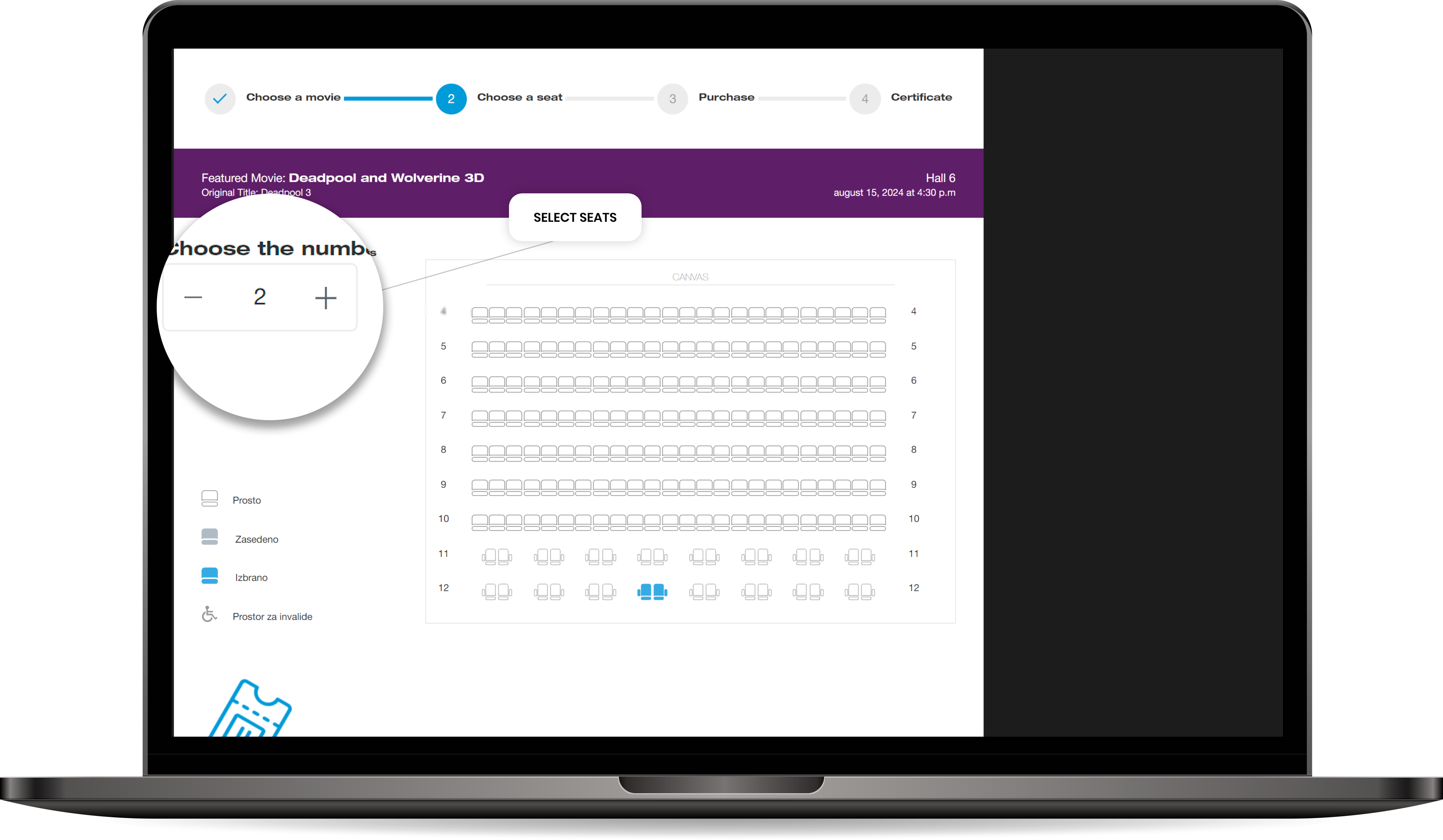Click the SELECT SEATS tooltip label
The image size is (1443, 840).
pyautogui.click(x=574, y=217)
